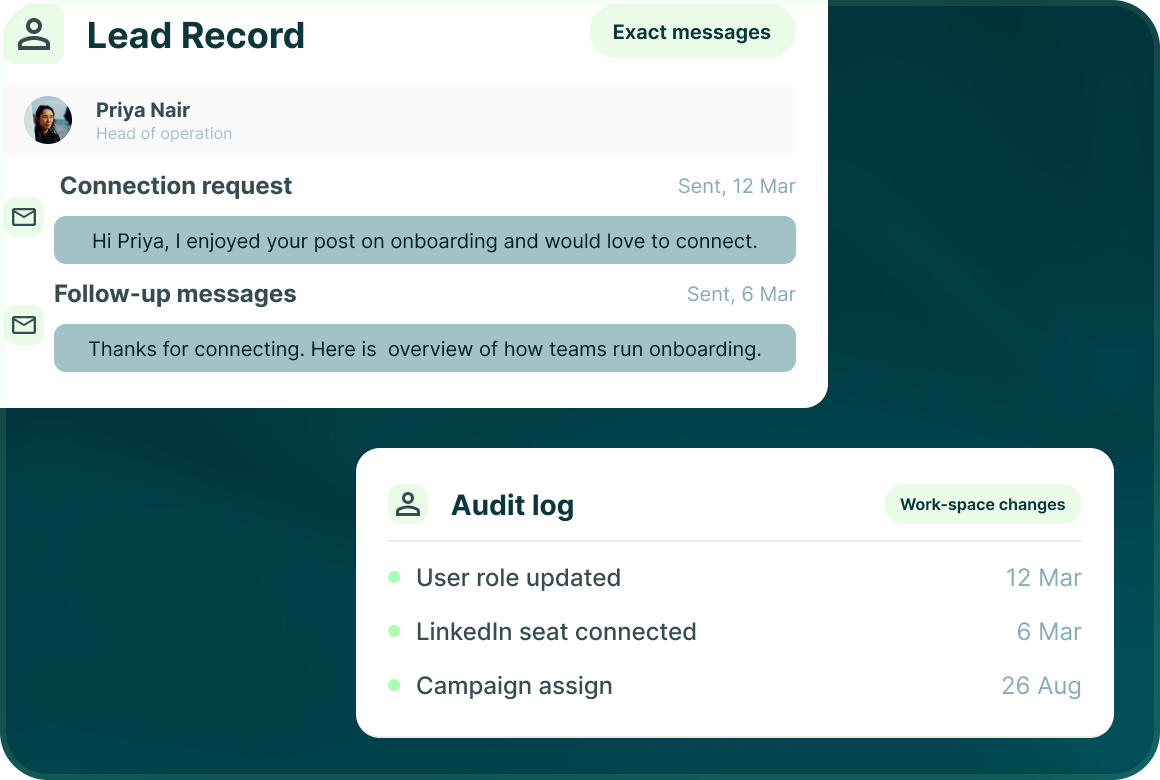Click the Work-space changes pill button
Image resolution: width=1160 pixels, height=780 pixels.
[x=982, y=504]
